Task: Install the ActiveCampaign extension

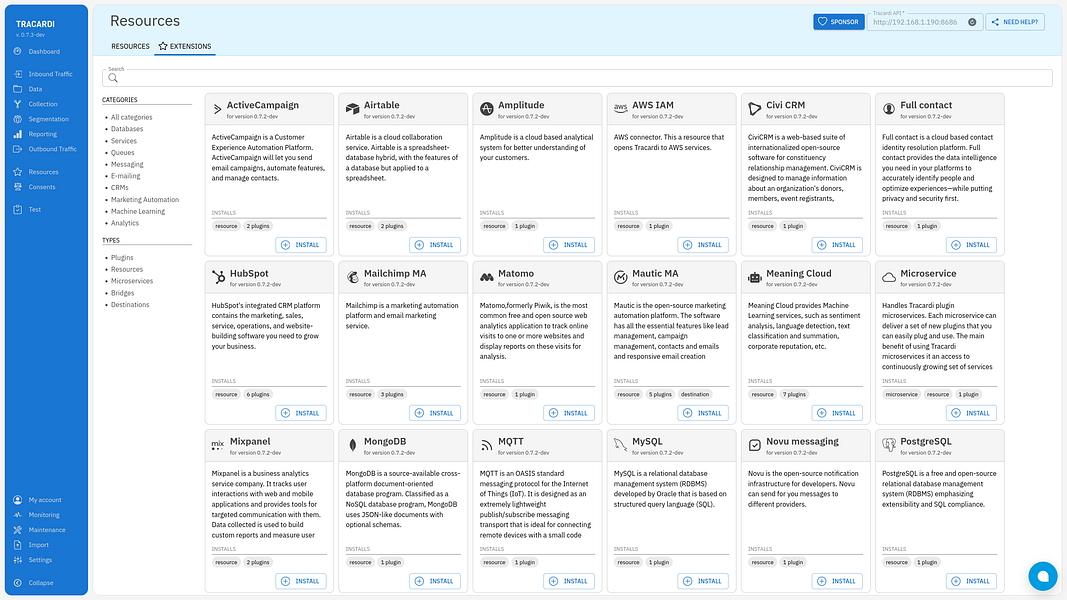Action: click(x=301, y=245)
